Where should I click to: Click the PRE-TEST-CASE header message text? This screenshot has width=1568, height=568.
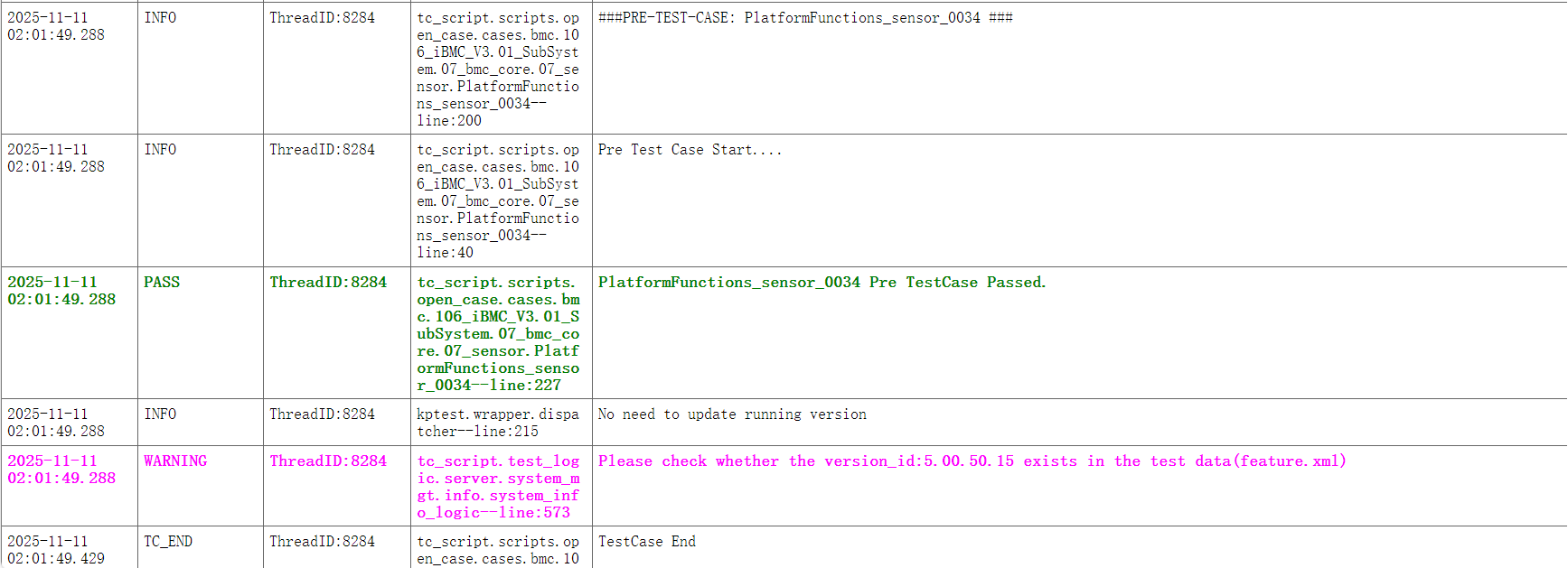pos(804,18)
